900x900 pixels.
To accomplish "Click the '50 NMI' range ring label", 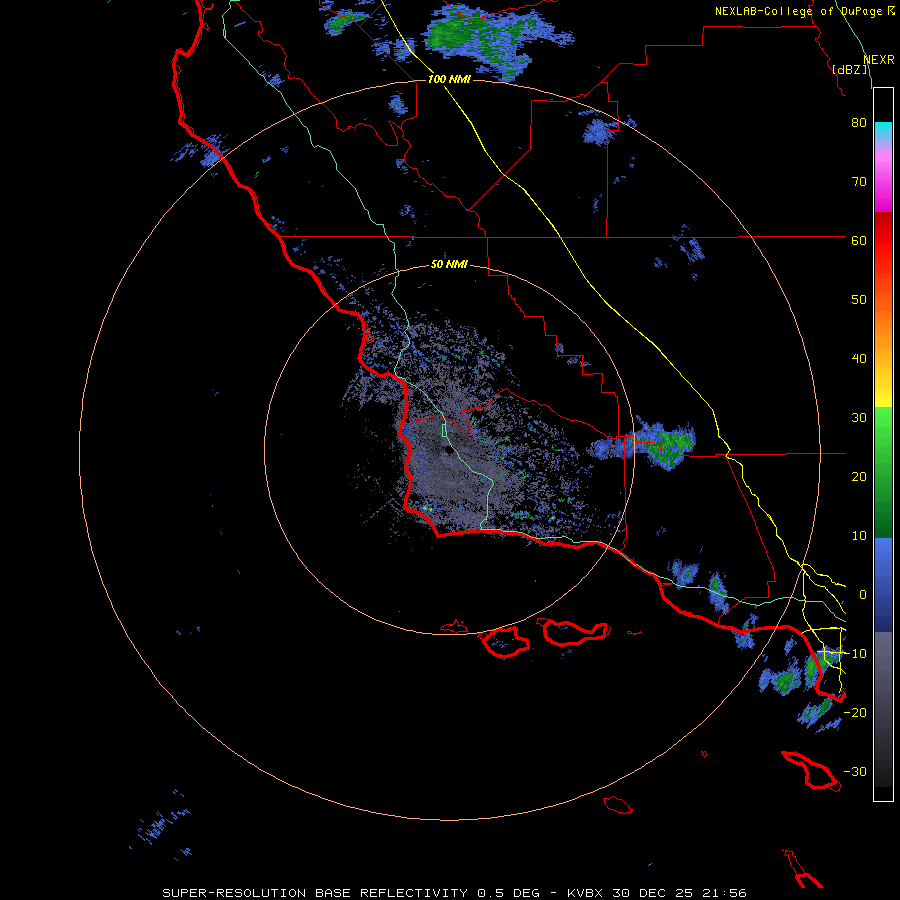I will [449, 264].
